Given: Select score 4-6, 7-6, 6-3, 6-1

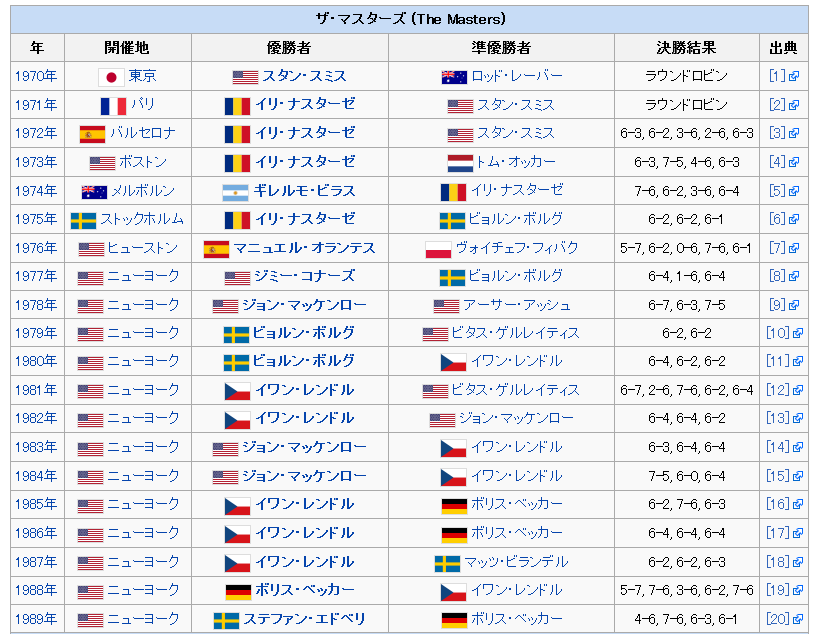Looking at the screenshot, I should 686,620.
